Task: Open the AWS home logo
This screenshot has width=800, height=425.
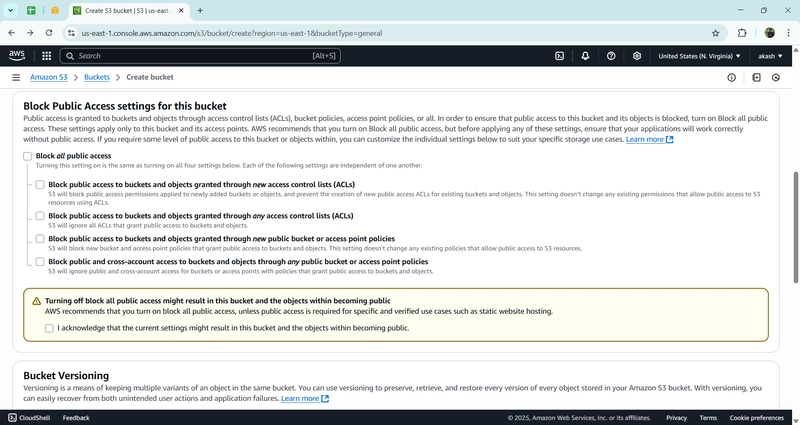Action: click(x=16, y=56)
